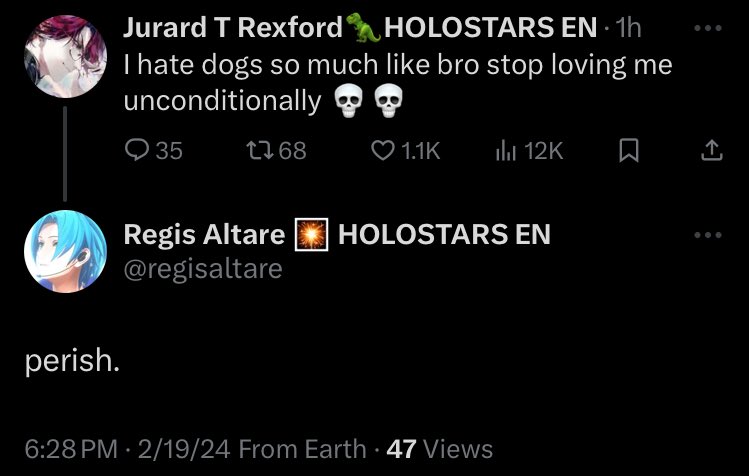The height and width of the screenshot is (476, 749).
Task: Click the 'I hate dogs' tweet text
Action: pos(398,82)
